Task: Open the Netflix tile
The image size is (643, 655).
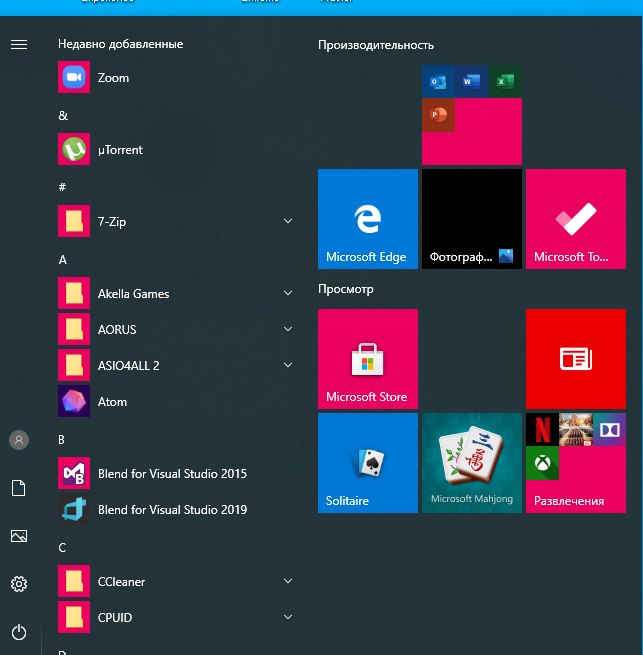Action: (x=542, y=429)
